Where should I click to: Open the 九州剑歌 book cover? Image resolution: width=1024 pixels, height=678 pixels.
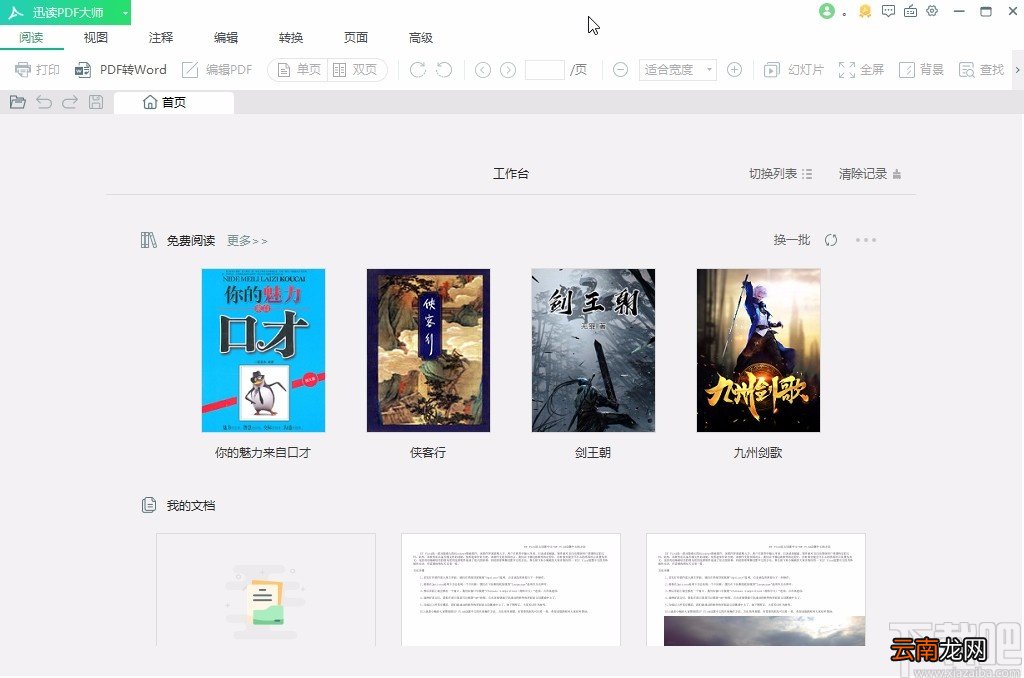(x=758, y=350)
